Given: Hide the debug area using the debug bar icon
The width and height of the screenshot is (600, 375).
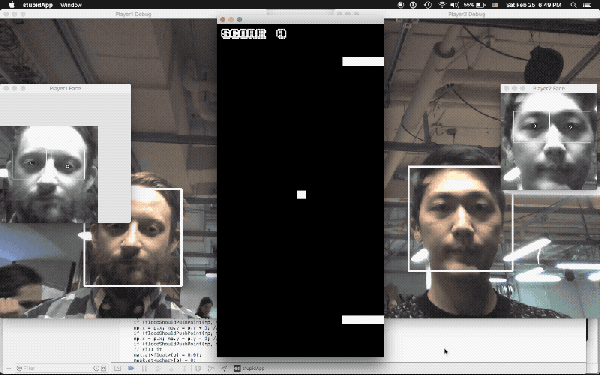Looking at the screenshot, I should [x=117, y=368].
